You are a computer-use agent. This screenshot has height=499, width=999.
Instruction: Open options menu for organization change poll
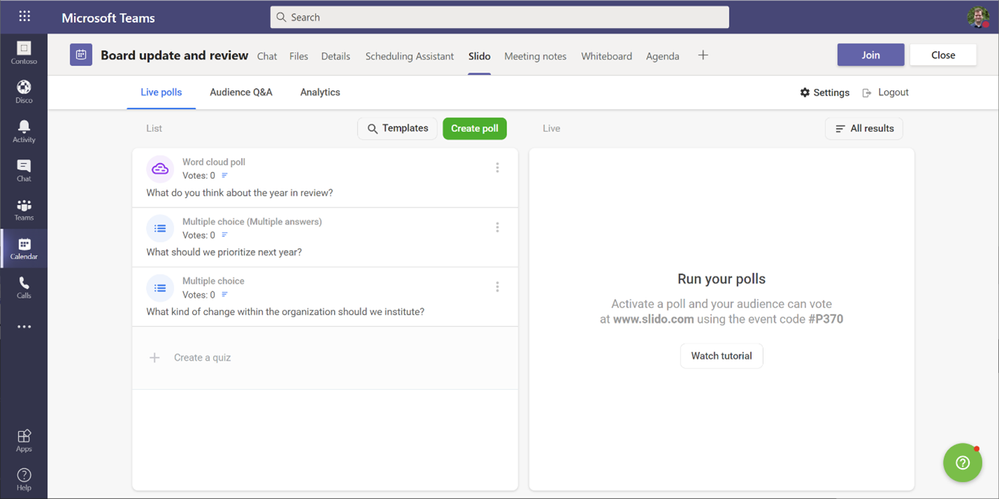click(498, 287)
